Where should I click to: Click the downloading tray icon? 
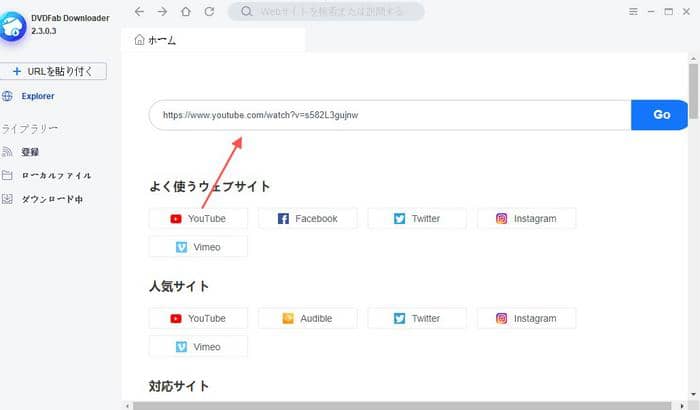point(7,199)
